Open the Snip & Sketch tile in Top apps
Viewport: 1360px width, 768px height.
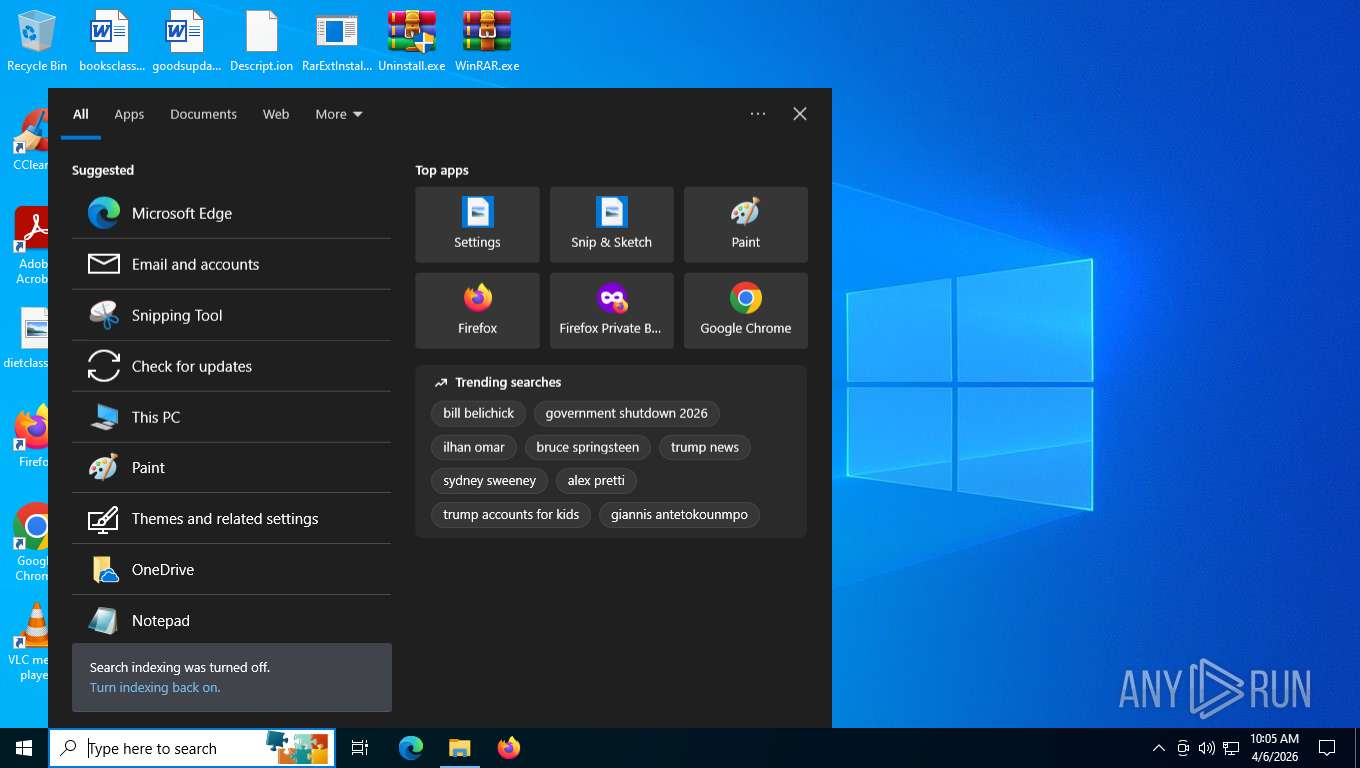[611, 224]
